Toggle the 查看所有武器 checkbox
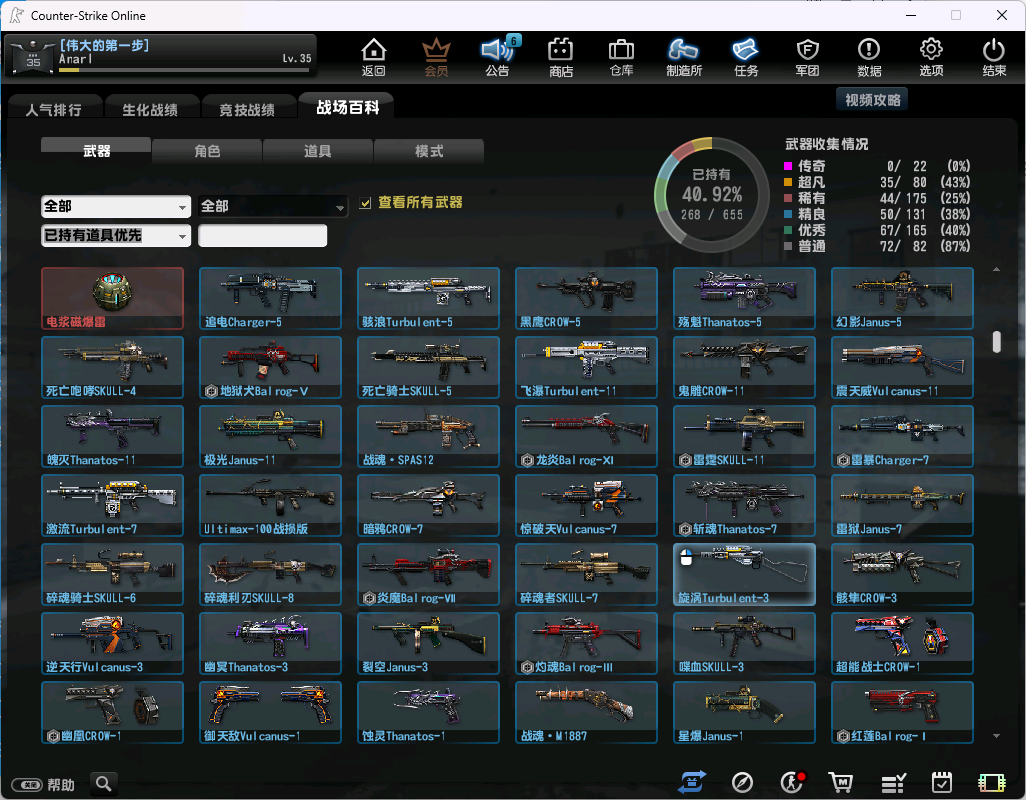 click(x=365, y=203)
